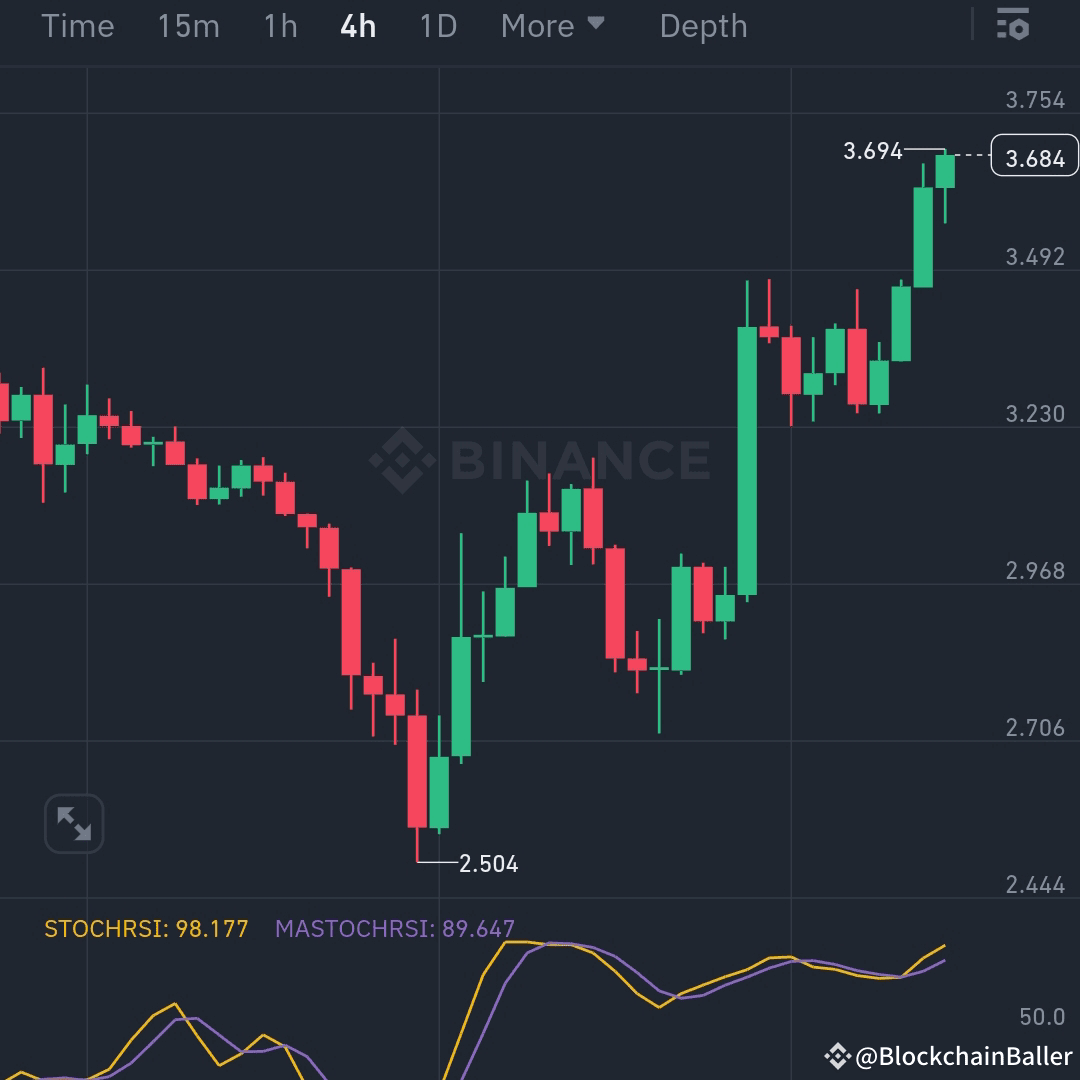The image size is (1080, 1080).
Task: Click the current price tag showing 3.684
Action: [1034, 156]
